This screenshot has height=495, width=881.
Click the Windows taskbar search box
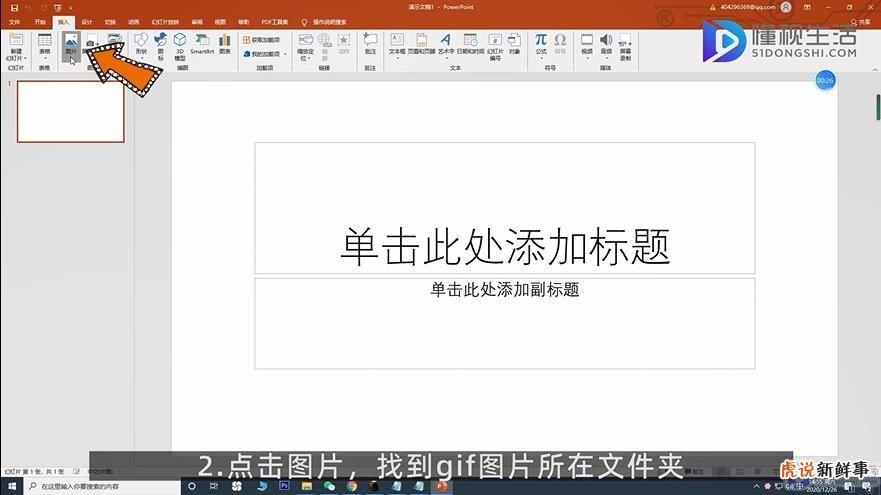pos(102,486)
